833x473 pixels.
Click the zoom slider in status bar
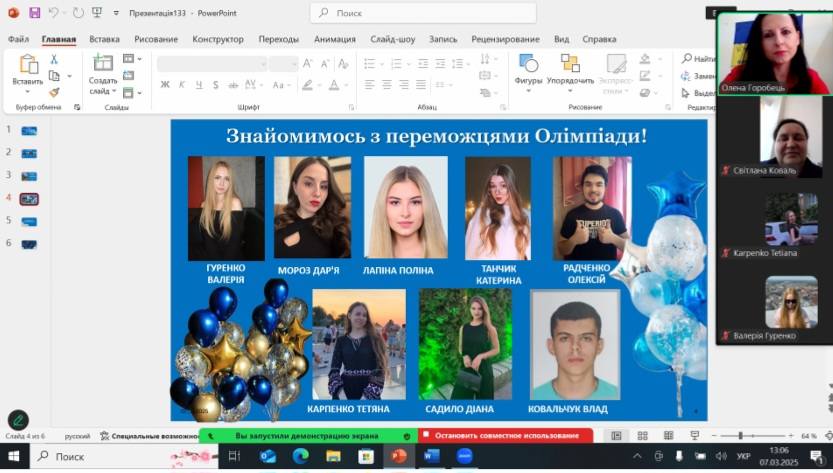pyautogui.click(x=740, y=436)
